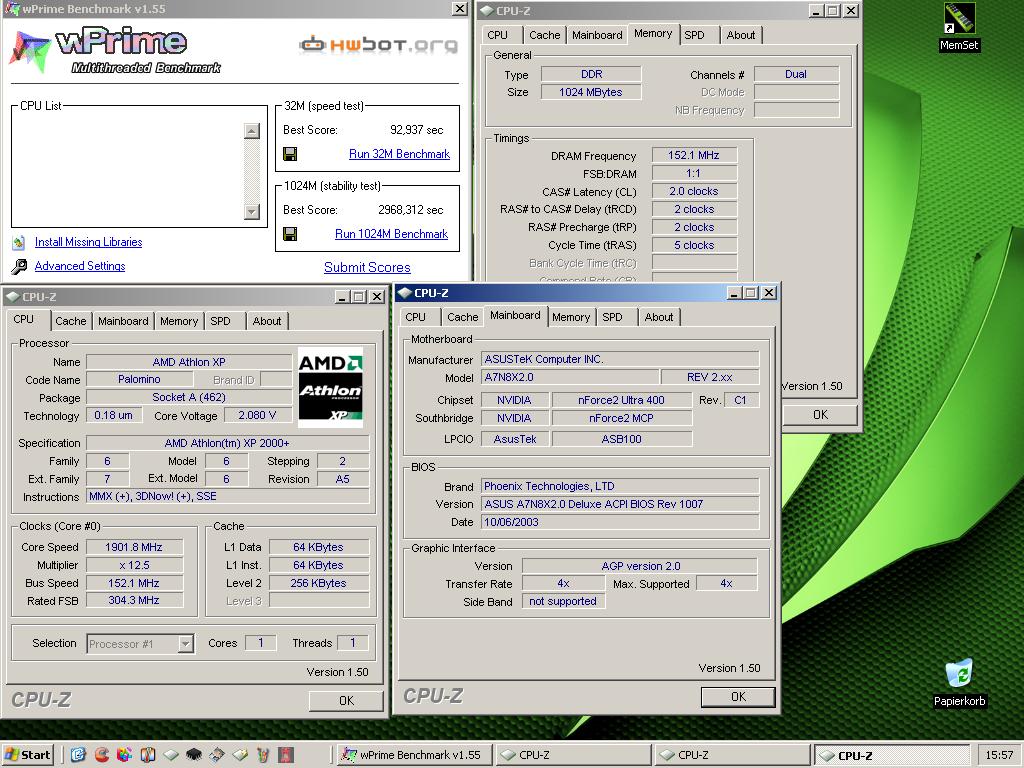The height and width of the screenshot is (768, 1024).
Task: Open the Processor #1 selection dropdown
Action: pos(186,644)
